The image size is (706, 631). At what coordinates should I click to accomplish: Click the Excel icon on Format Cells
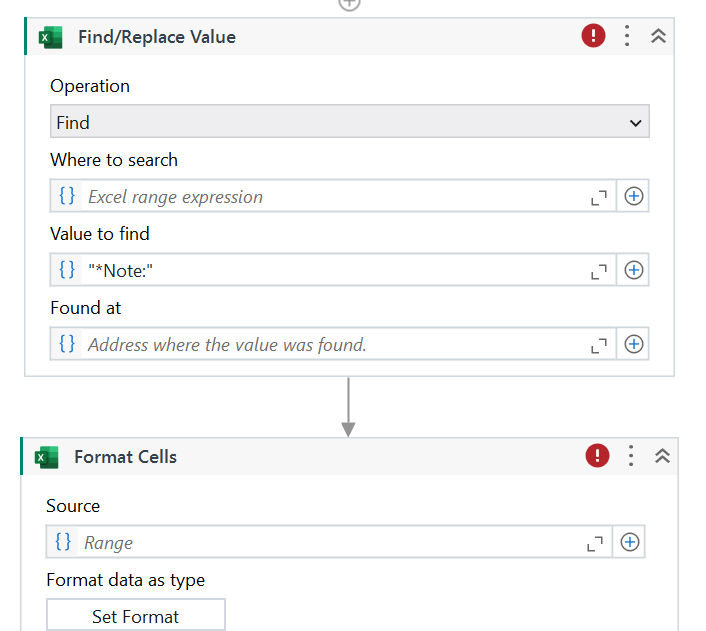47,457
